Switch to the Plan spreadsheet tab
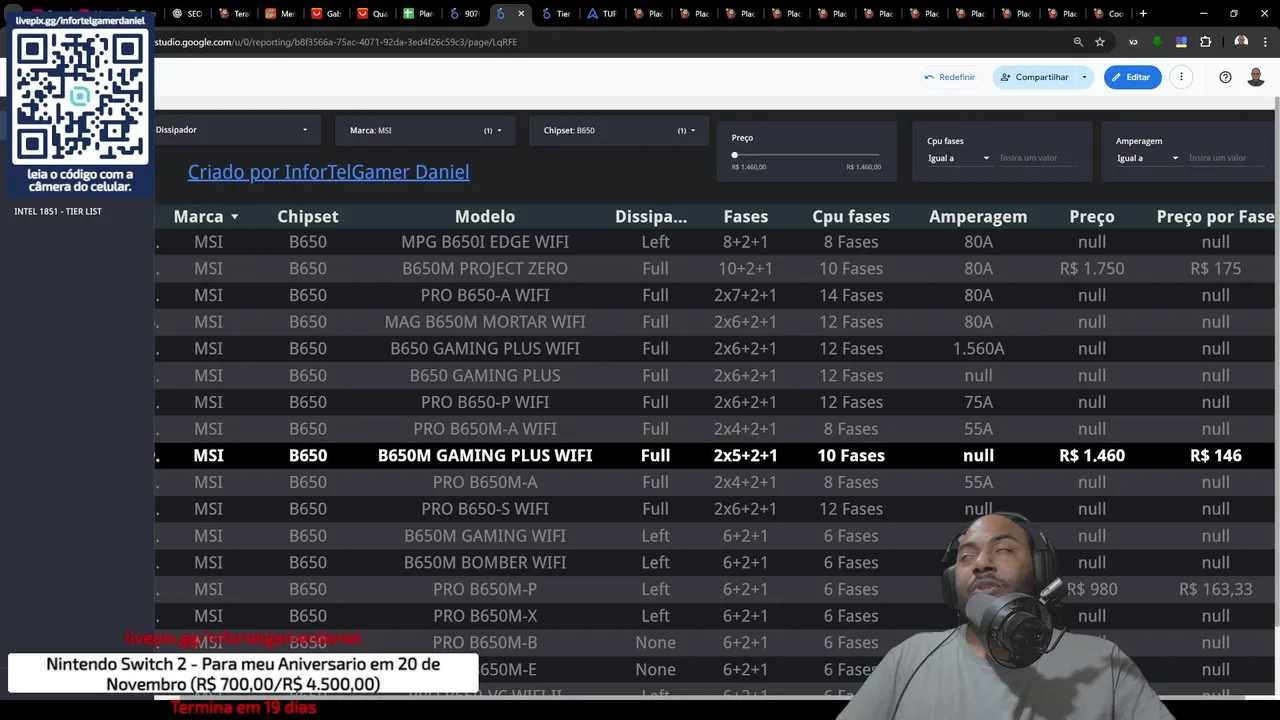The width and height of the screenshot is (1280, 720). (418, 14)
